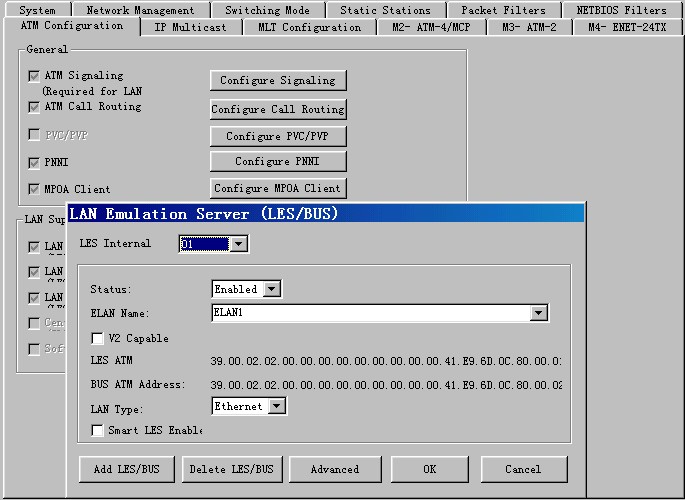Expand the Status dropdown showing Enabled
Viewport: 685px width, 500px height.
pos(271,289)
